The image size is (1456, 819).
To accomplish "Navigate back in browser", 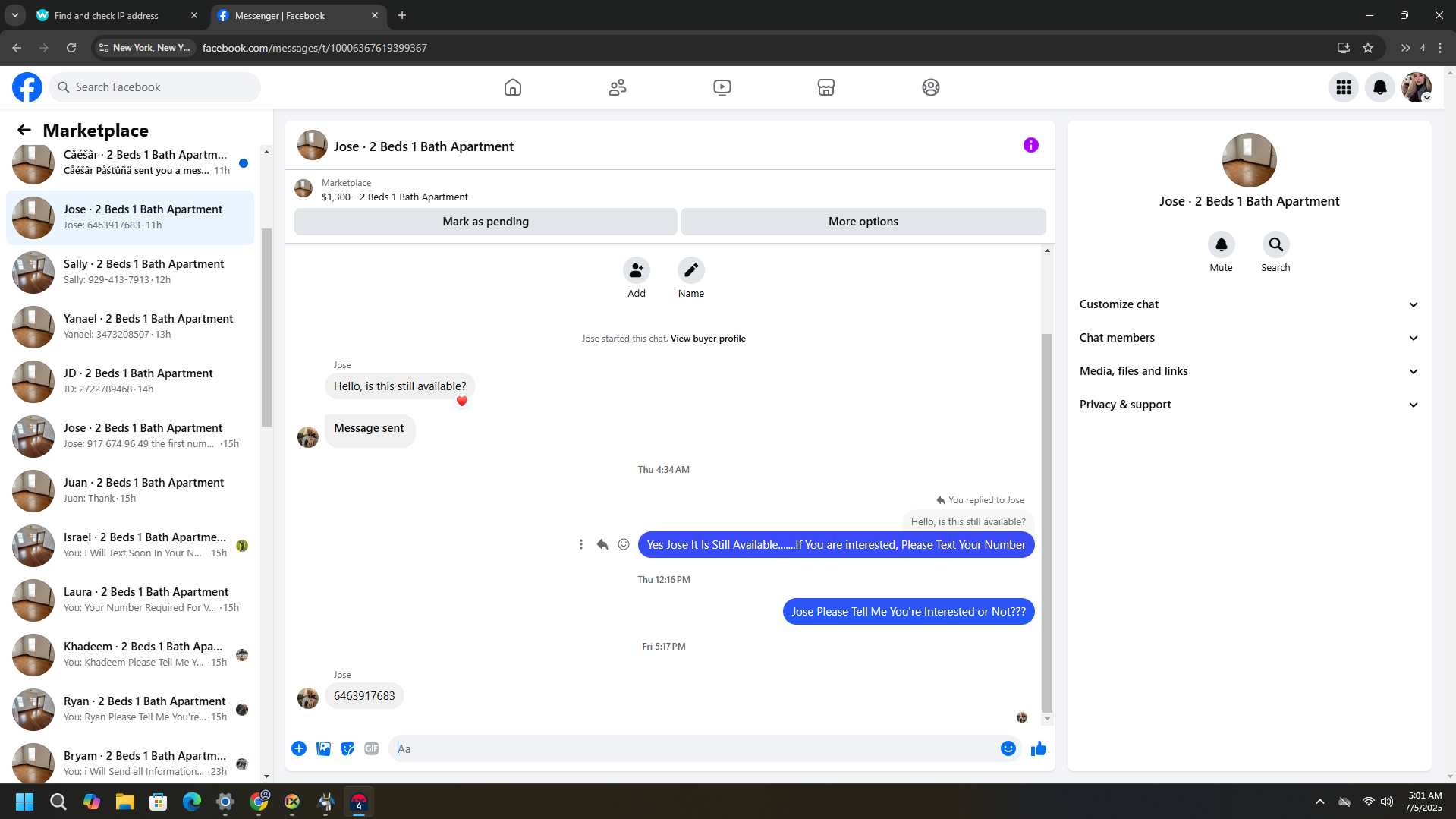I will pos(17,48).
